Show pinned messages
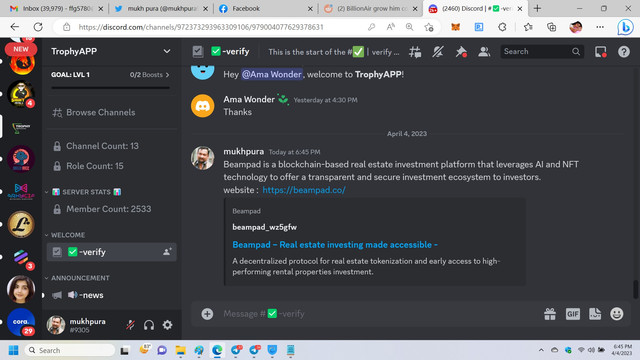640x360 pixels. pos(461,52)
